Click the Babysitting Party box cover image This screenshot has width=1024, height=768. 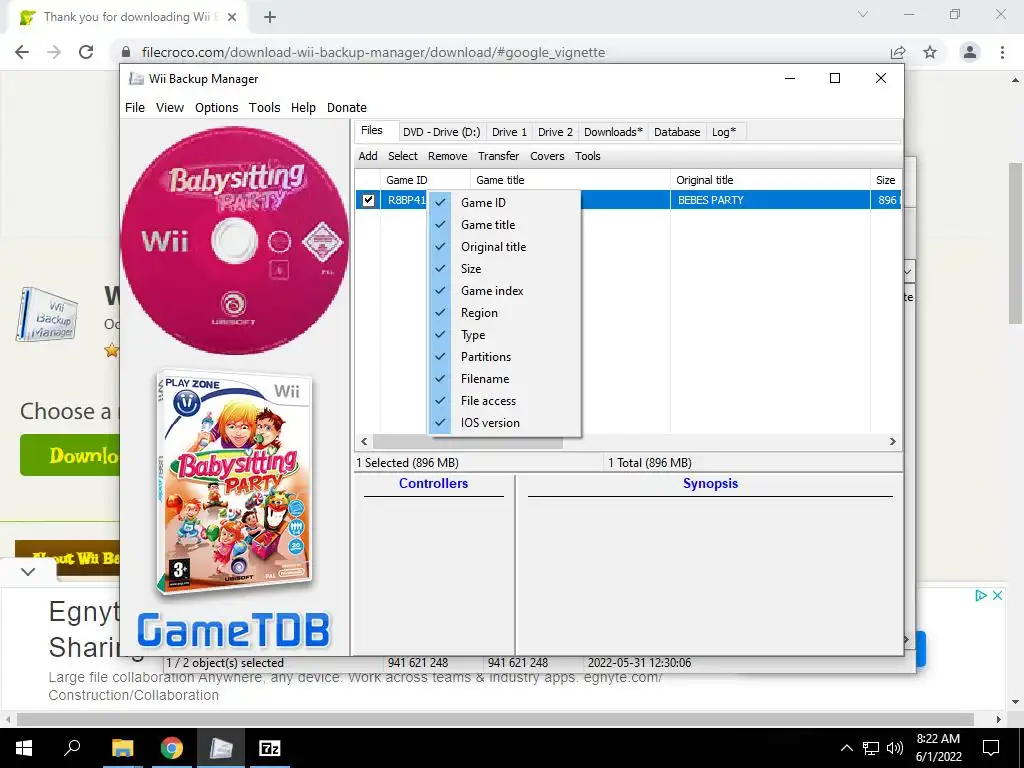[234, 482]
